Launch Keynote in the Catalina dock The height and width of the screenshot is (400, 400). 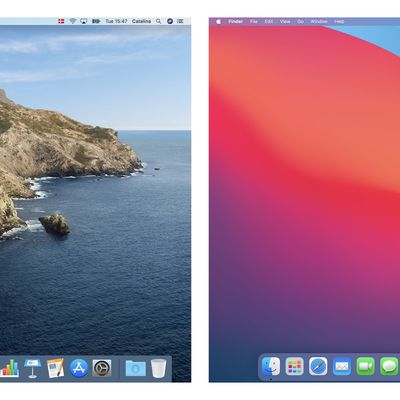(x=32, y=368)
